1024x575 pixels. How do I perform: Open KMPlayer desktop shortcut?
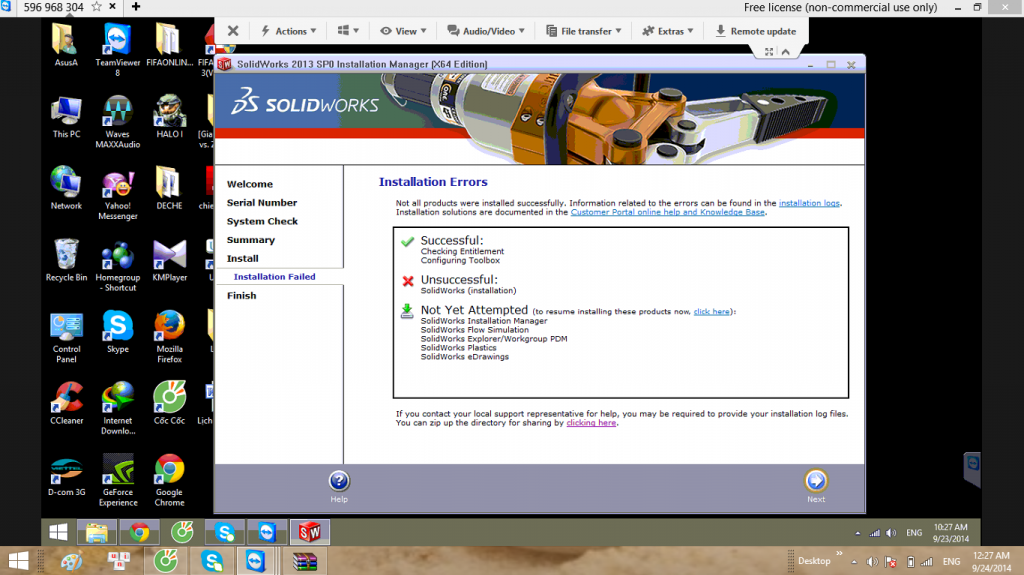click(x=169, y=260)
